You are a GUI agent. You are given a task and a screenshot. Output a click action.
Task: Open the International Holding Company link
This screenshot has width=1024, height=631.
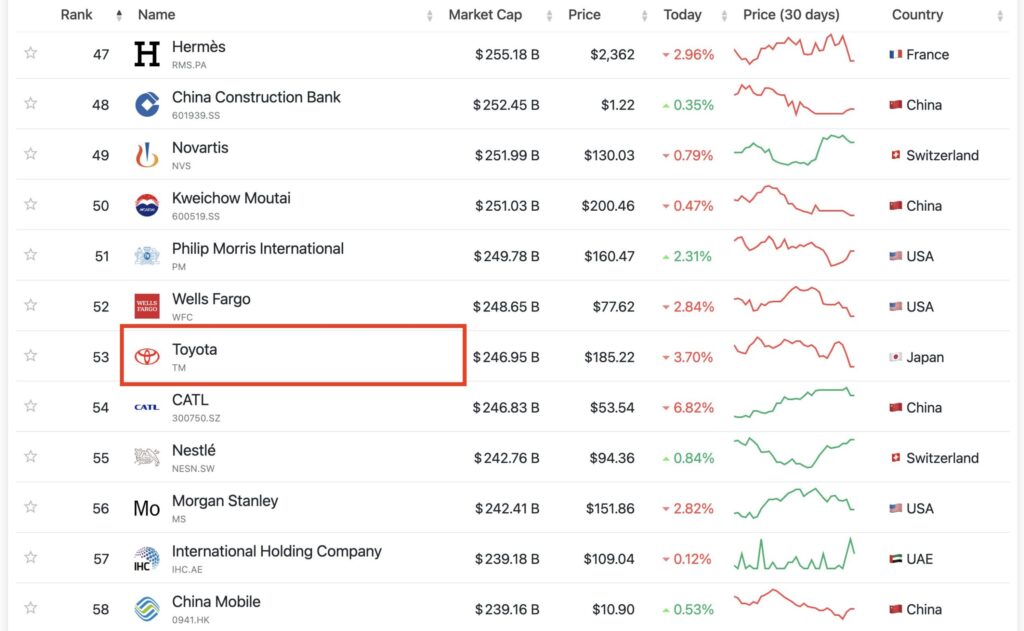click(x=276, y=551)
